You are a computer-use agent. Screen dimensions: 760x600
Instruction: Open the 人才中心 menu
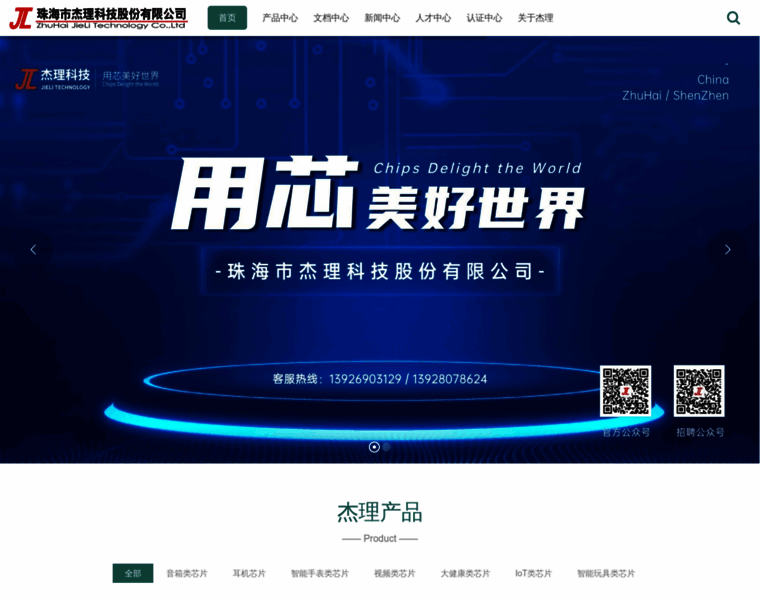[433, 18]
